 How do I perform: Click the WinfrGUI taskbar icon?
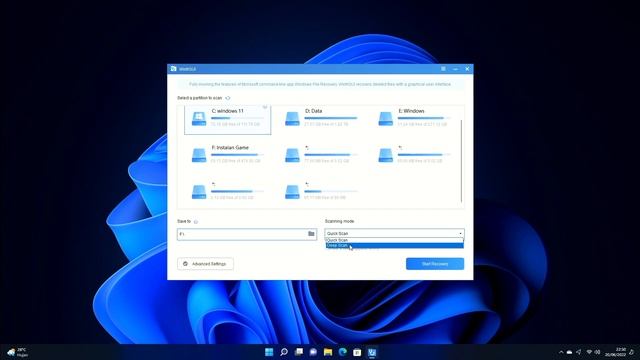point(372,352)
